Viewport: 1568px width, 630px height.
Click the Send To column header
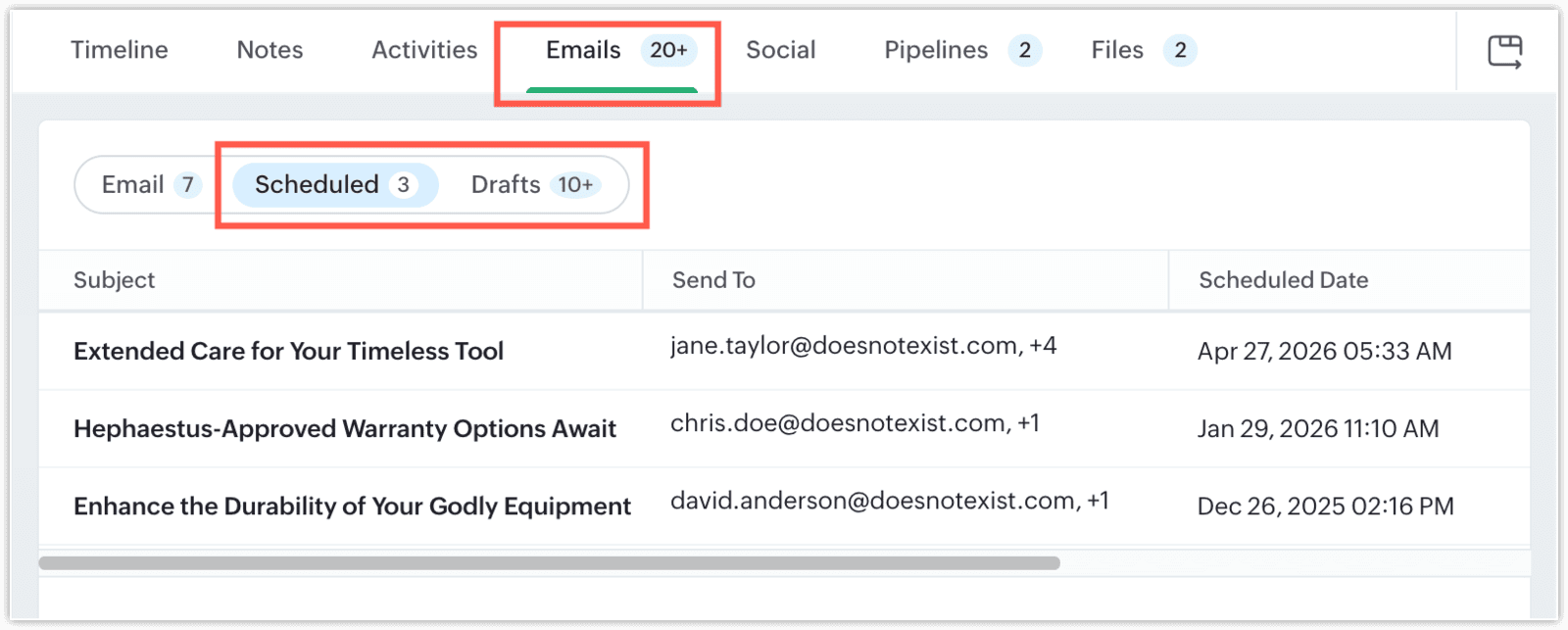coord(713,280)
